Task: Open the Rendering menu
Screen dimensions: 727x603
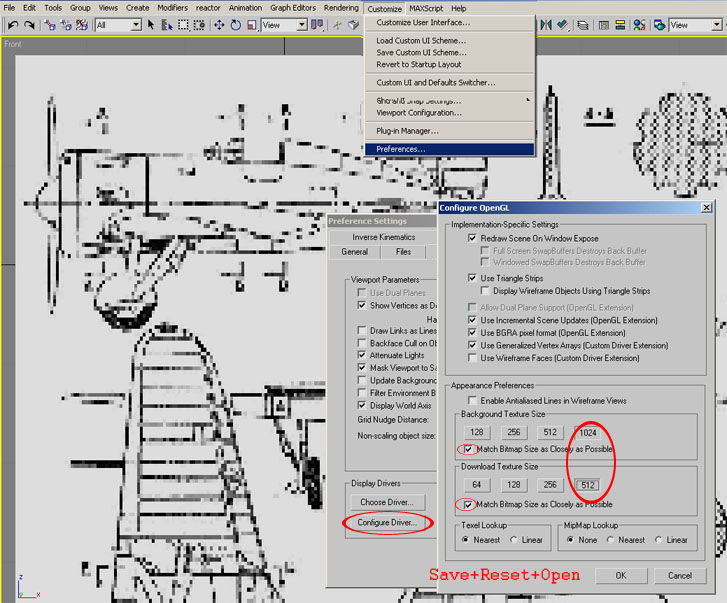Action: [341, 8]
